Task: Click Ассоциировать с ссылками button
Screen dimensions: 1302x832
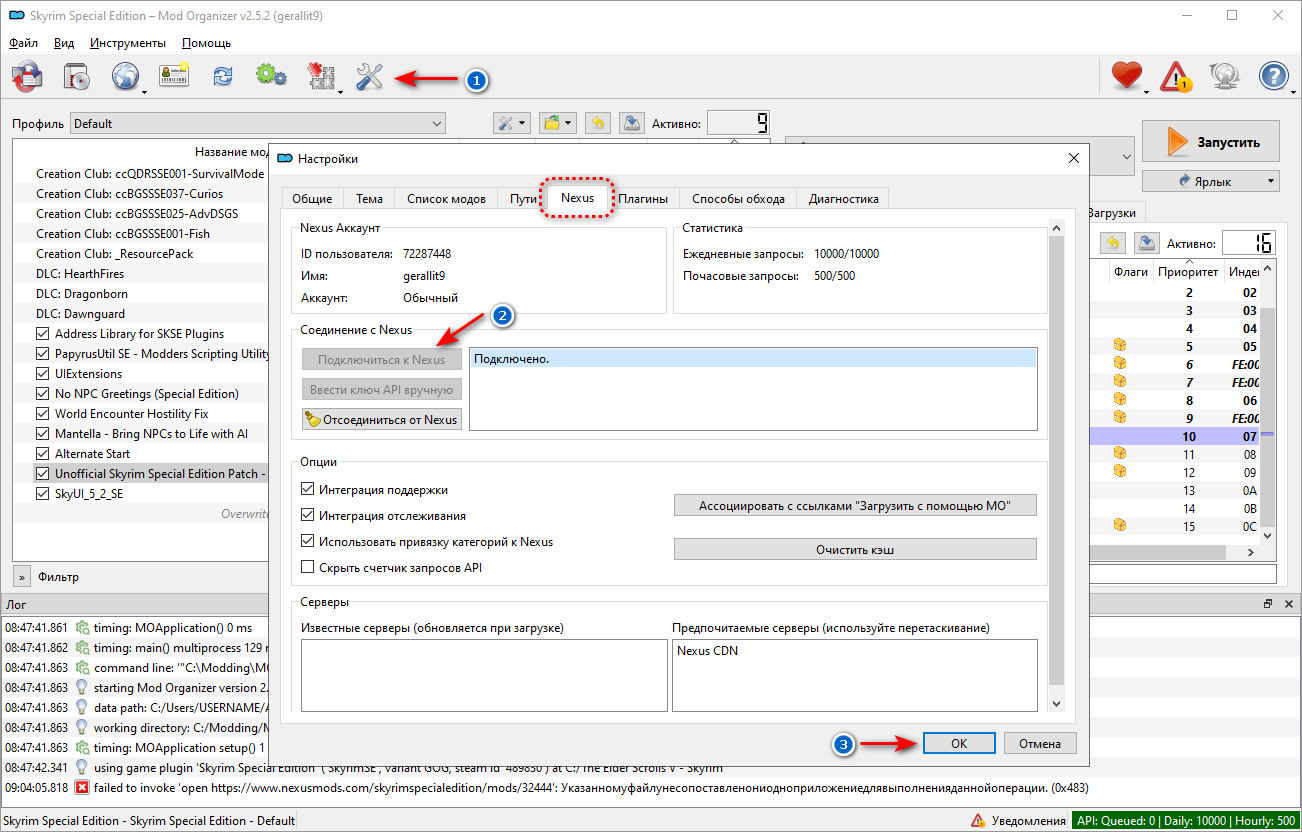Action: coord(855,505)
